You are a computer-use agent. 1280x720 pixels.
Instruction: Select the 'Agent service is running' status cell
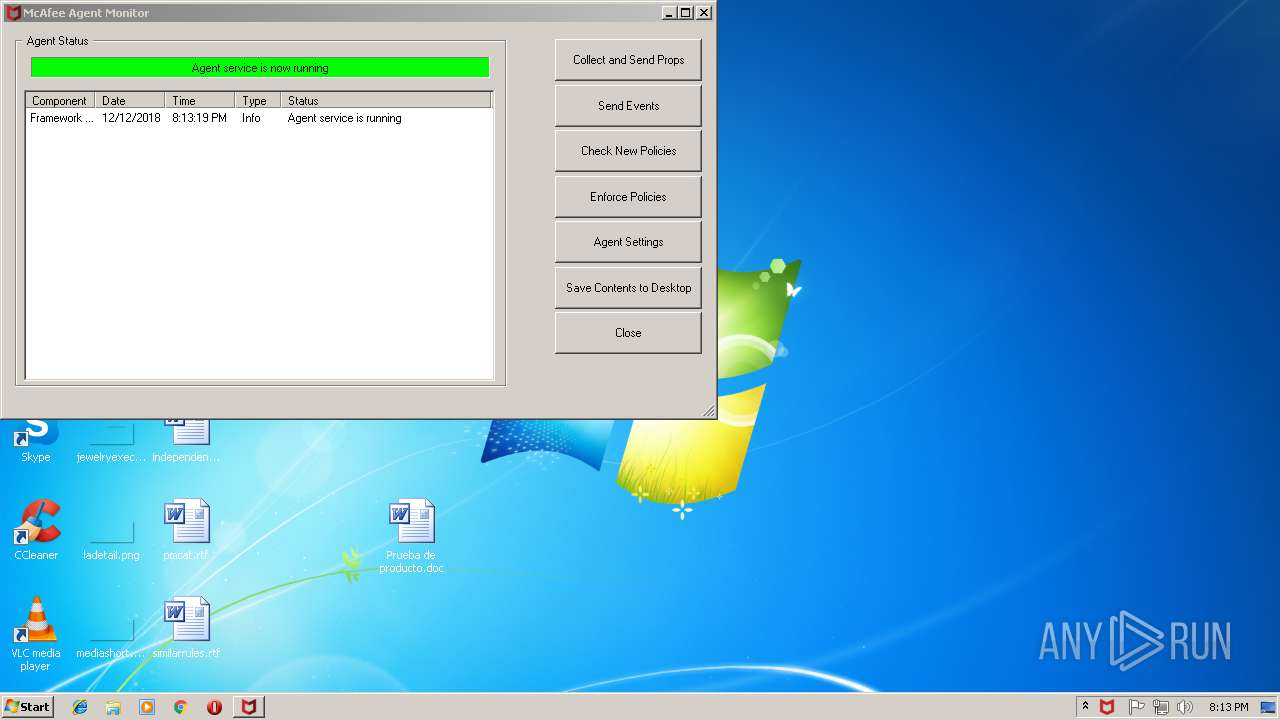click(x=345, y=118)
